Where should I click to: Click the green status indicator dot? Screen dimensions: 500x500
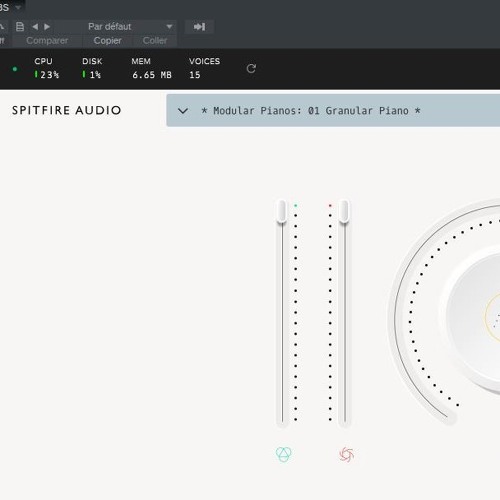(x=15, y=69)
